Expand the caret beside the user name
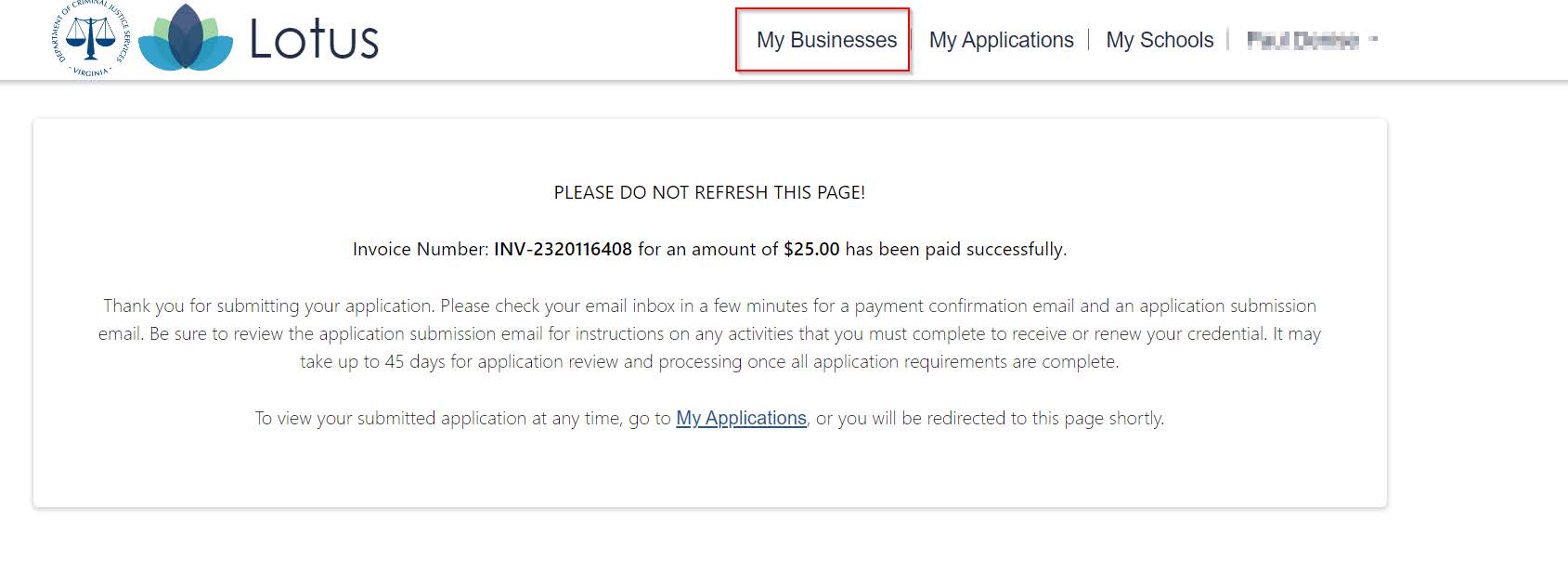This screenshot has width=1568, height=585. click(1374, 40)
